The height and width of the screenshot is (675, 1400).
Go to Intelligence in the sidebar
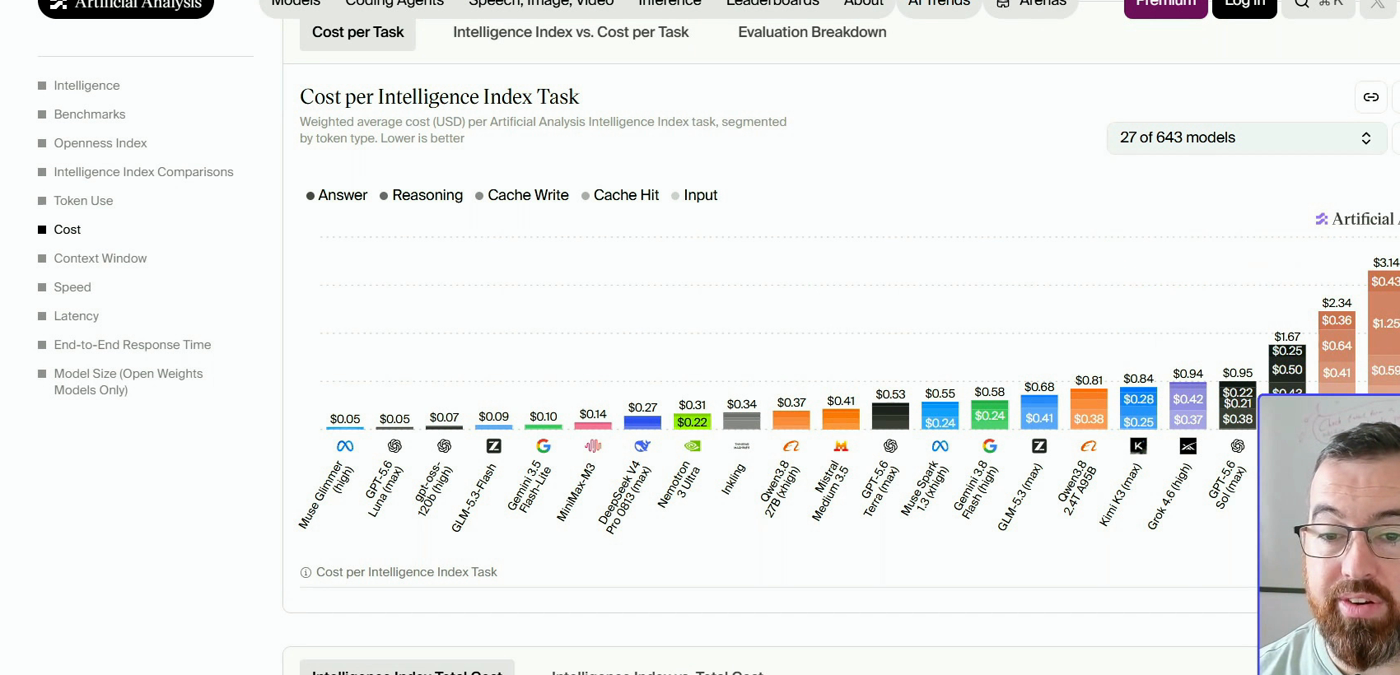click(87, 86)
